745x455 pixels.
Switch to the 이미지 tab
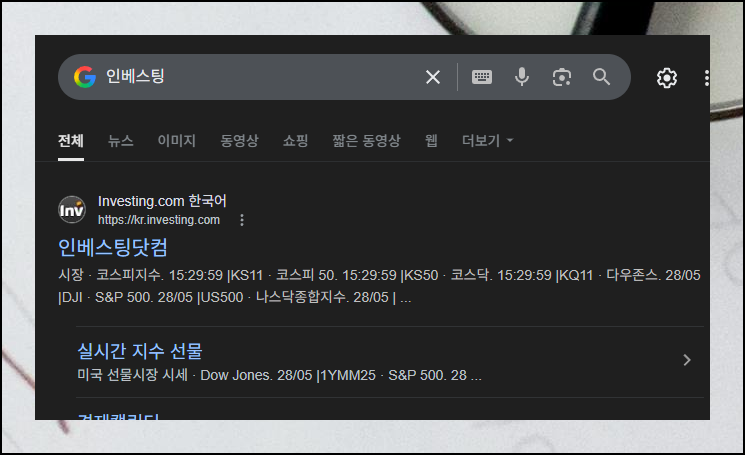coord(177,141)
